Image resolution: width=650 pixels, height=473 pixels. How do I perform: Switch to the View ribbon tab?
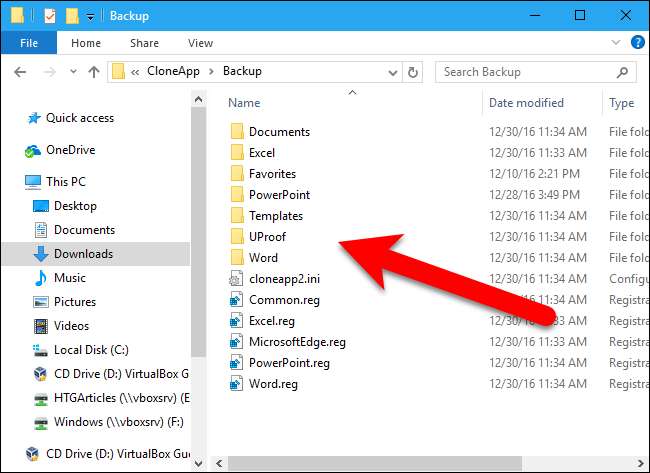coord(200,43)
